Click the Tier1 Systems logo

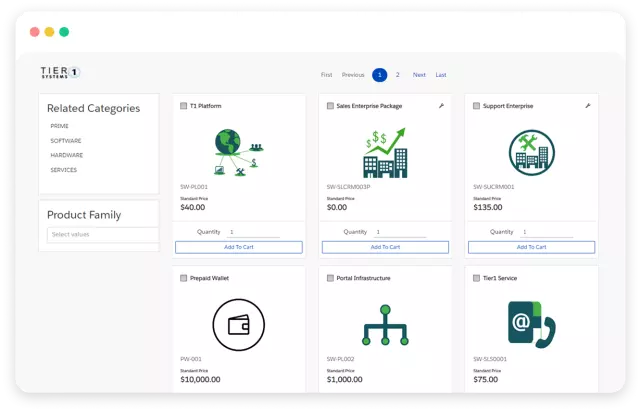[61, 73]
